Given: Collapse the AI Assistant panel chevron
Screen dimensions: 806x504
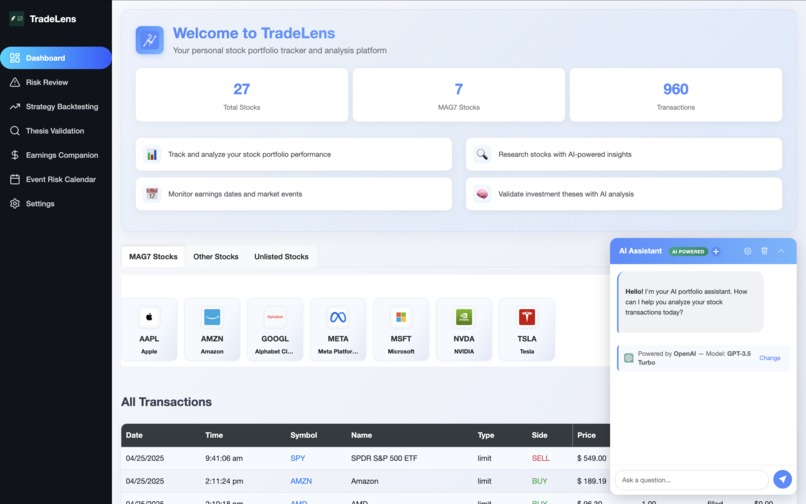Looking at the screenshot, I should tap(781, 251).
